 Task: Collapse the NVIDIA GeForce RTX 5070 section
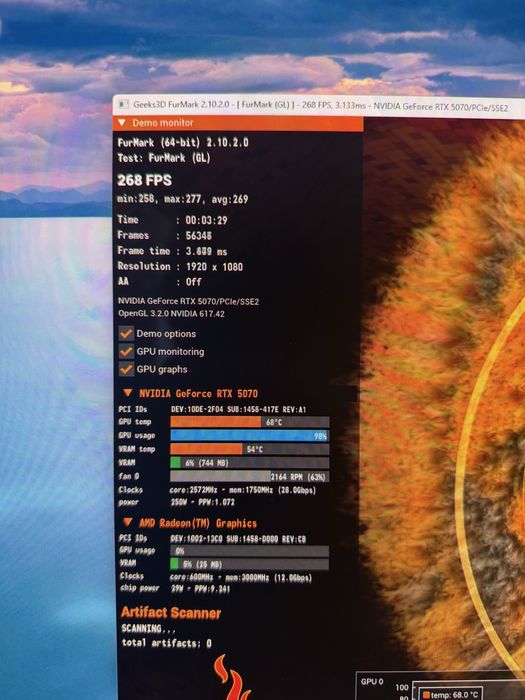(128, 393)
